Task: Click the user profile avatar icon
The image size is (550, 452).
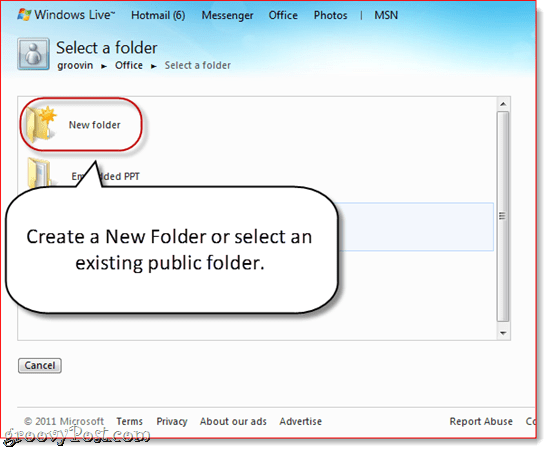Action: (33, 54)
